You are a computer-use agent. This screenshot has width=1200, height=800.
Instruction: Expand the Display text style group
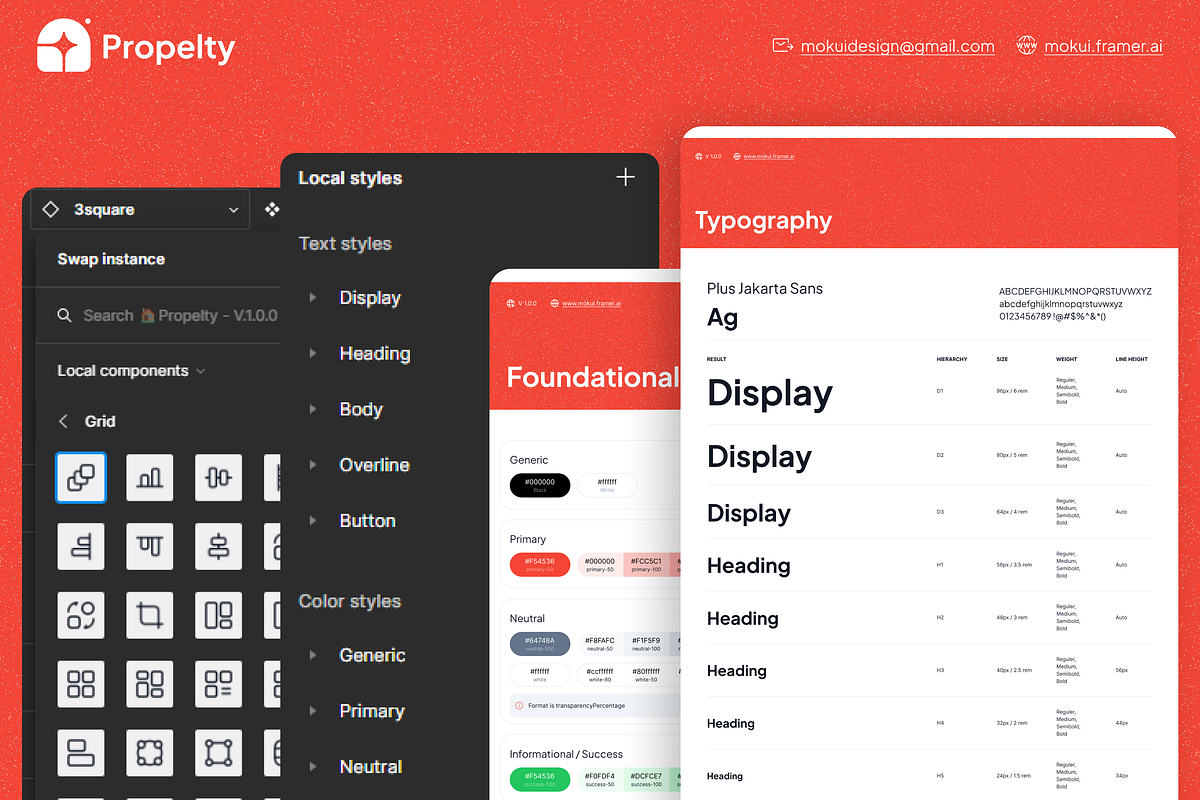(312, 297)
